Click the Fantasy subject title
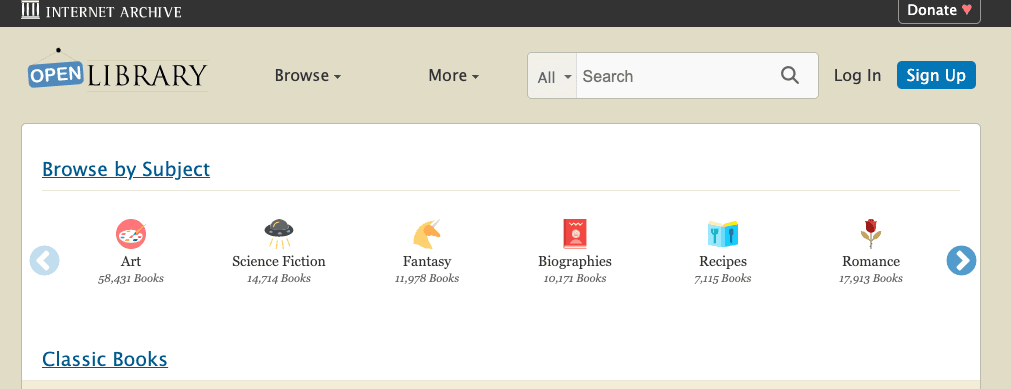This screenshot has height=389, width=1011. [x=427, y=262]
